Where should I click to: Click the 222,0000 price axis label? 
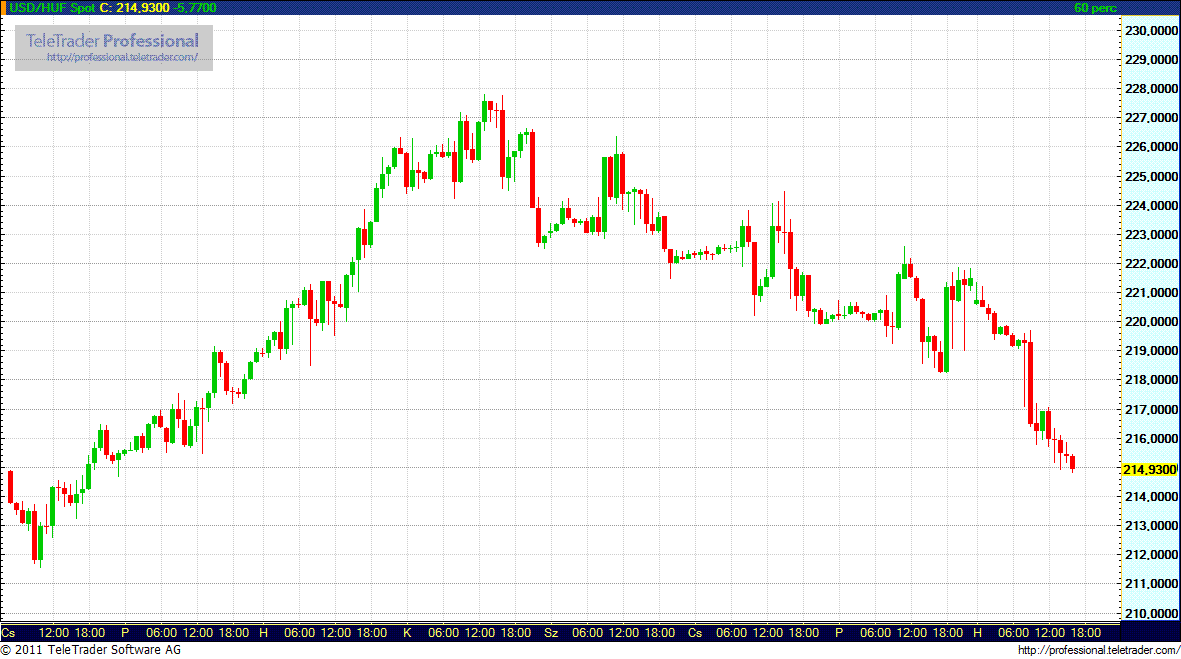pyautogui.click(x=1151, y=264)
